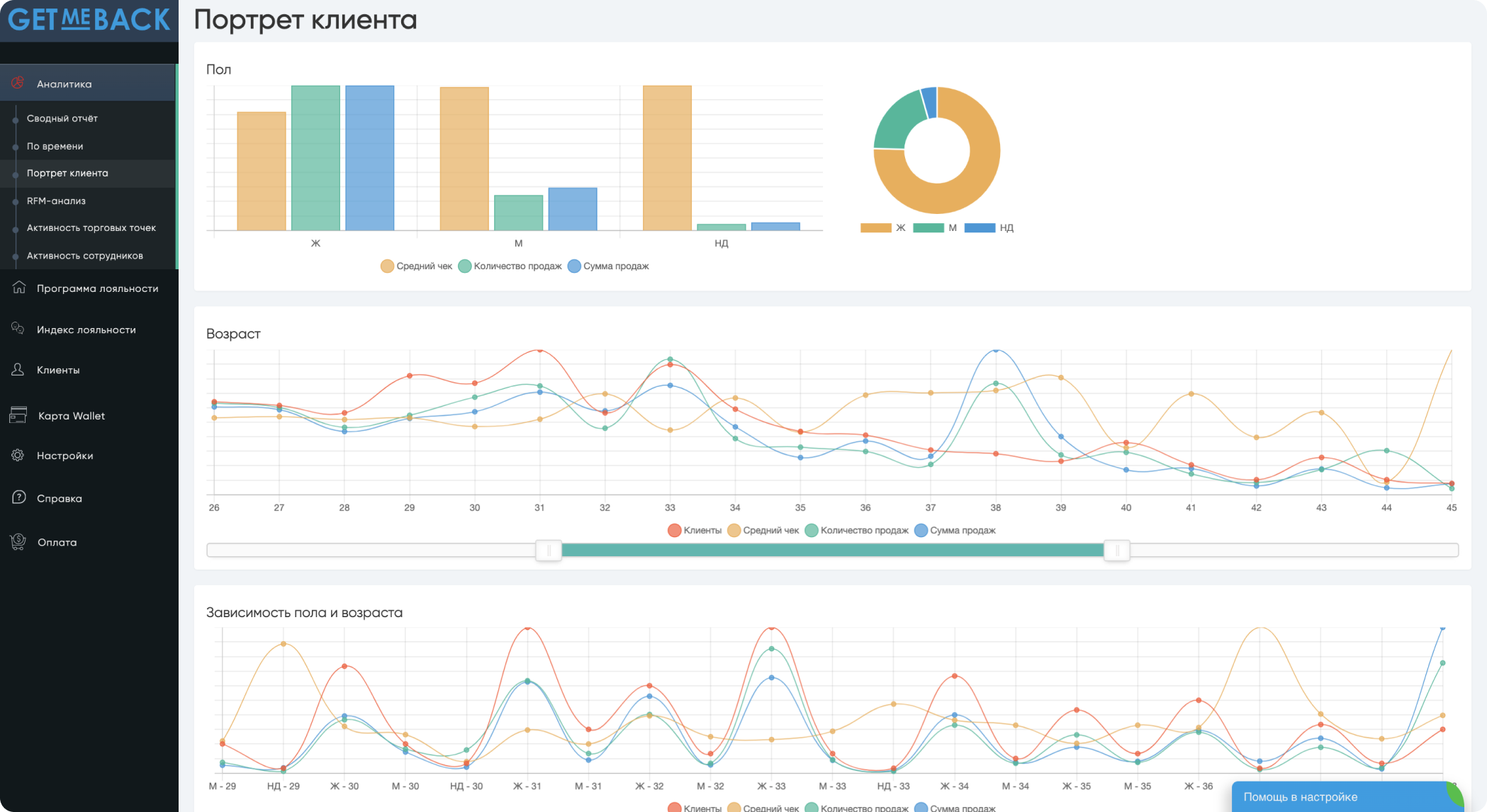Click the Ж Сумма продаж blue bar
This screenshot has height=812, width=1487.
pos(370,157)
